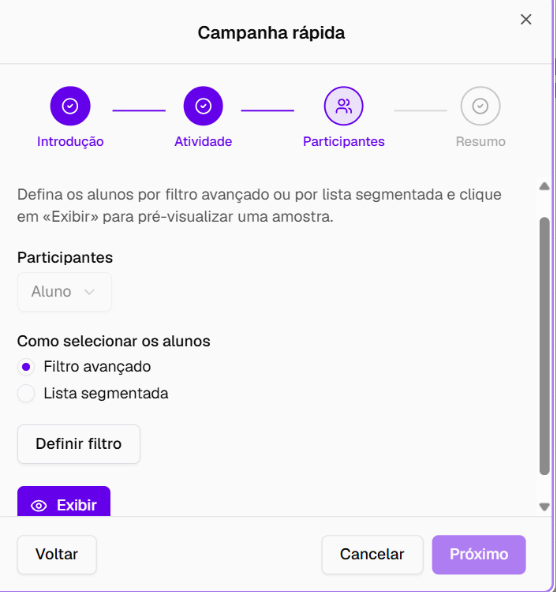
Task: Click the Definir filtro button
Action: click(79, 444)
